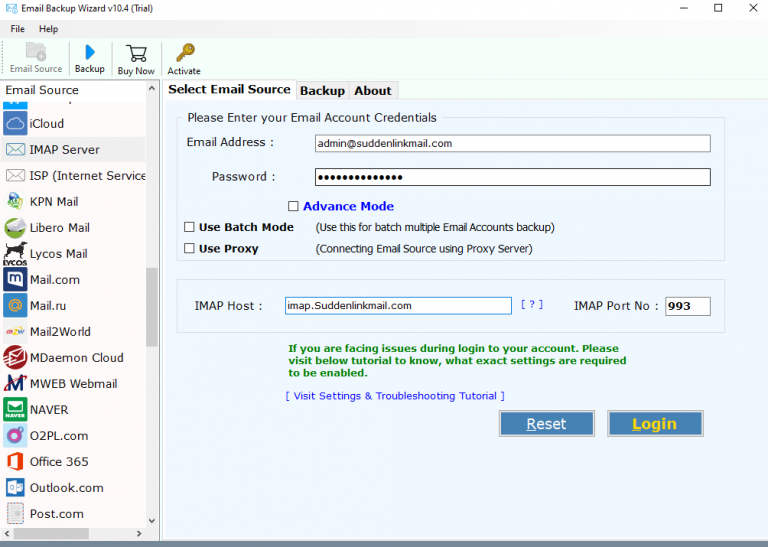Click the Reset button

(546, 424)
